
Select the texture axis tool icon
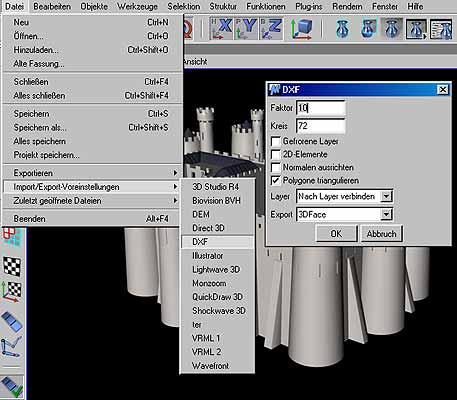click(12, 292)
